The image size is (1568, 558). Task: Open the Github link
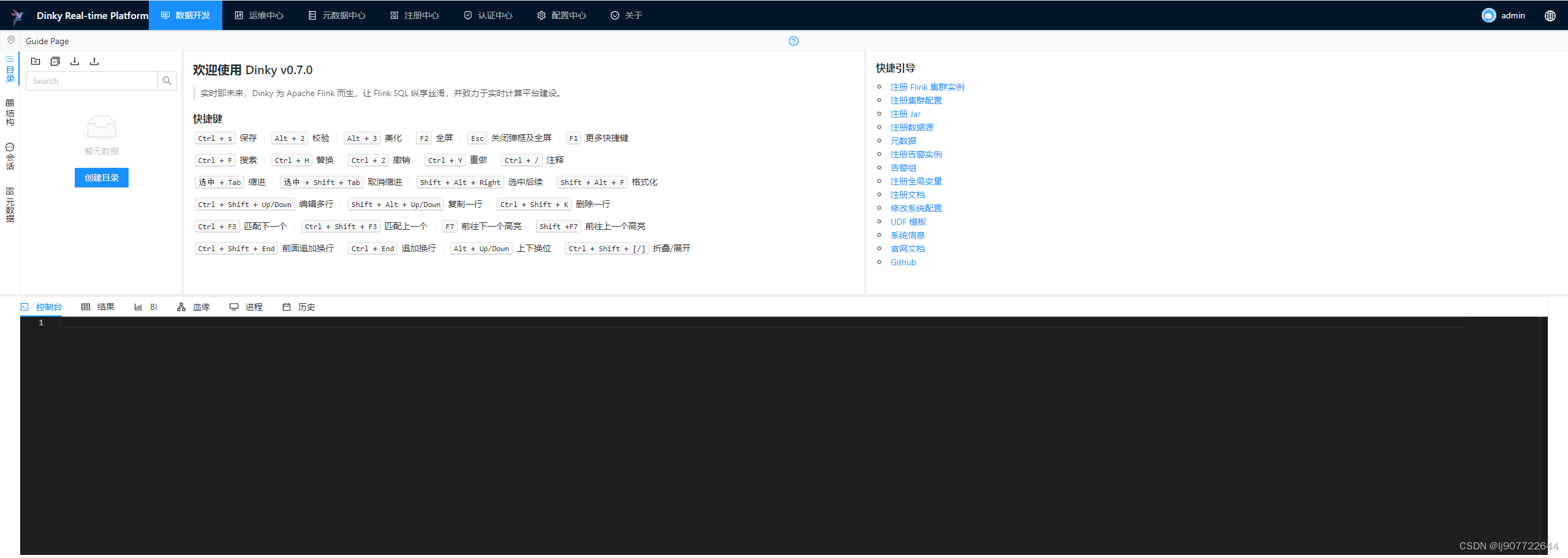[903, 262]
